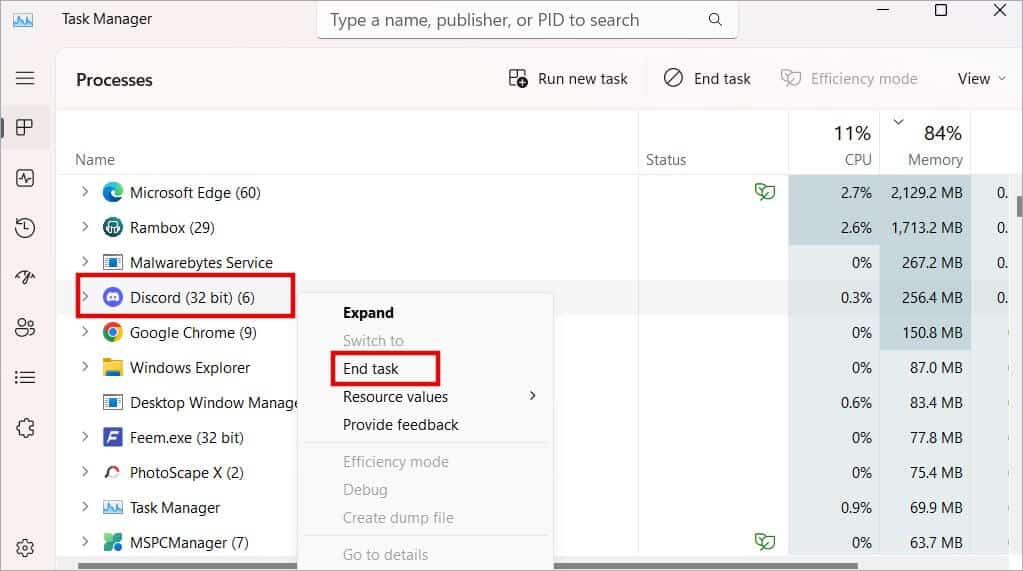Click the PhotoScape X app icon
This screenshot has width=1023, height=571.
point(112,472)
